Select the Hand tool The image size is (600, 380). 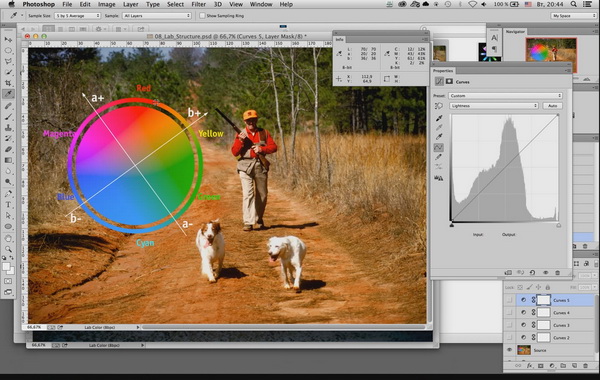click(x=8, y=238)
